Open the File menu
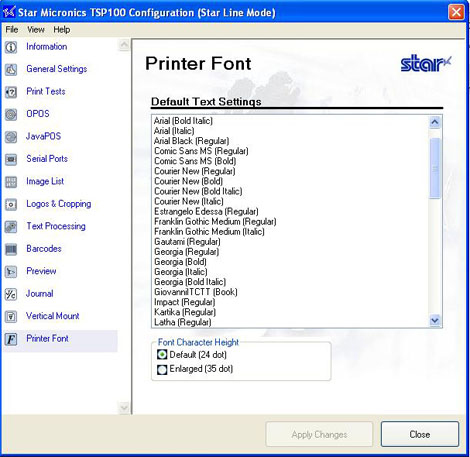 12,30
